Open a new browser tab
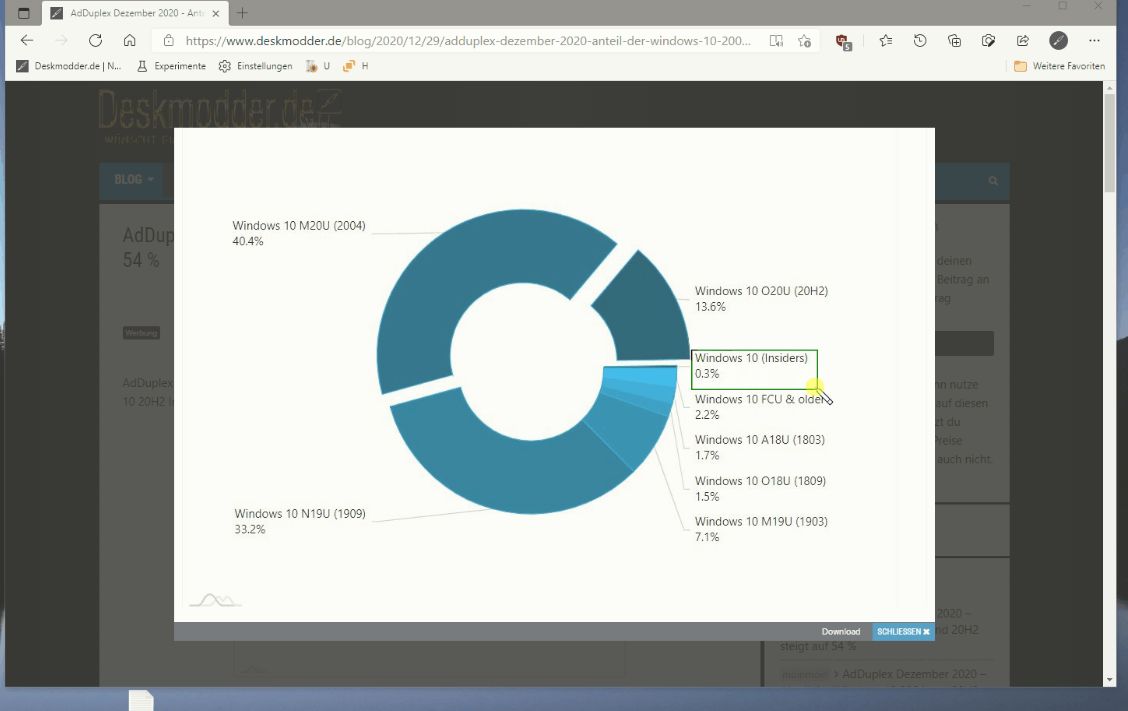Viewport: 1128px width, 711px height. tap(242, 13)
